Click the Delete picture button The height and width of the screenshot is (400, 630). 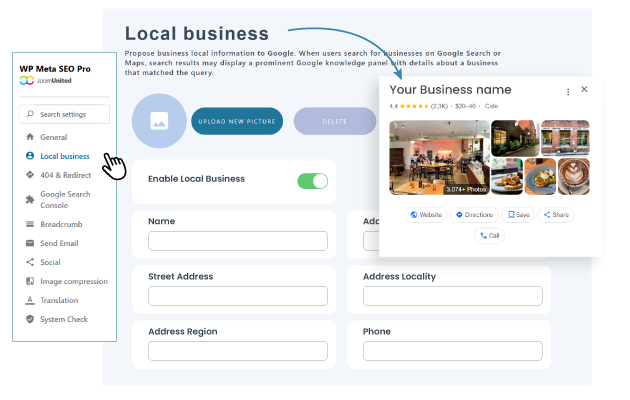335,121
